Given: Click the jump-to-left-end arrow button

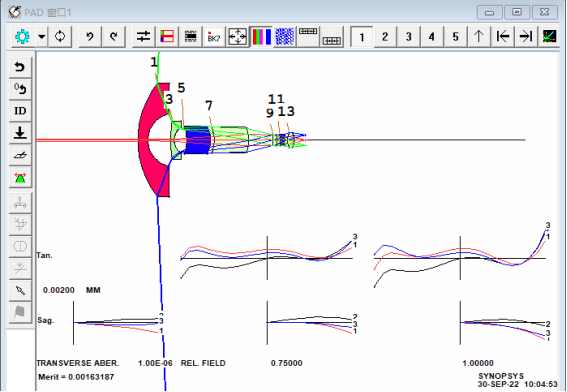Looking at the screenshot, I should [503, 37].
